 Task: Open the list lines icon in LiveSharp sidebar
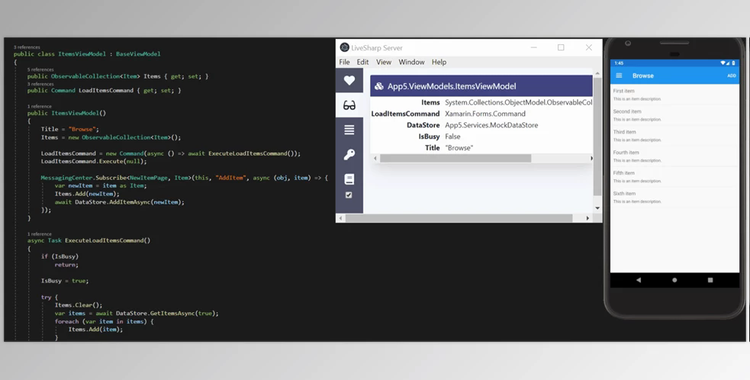pyautogui.click(x=349, y=130)
